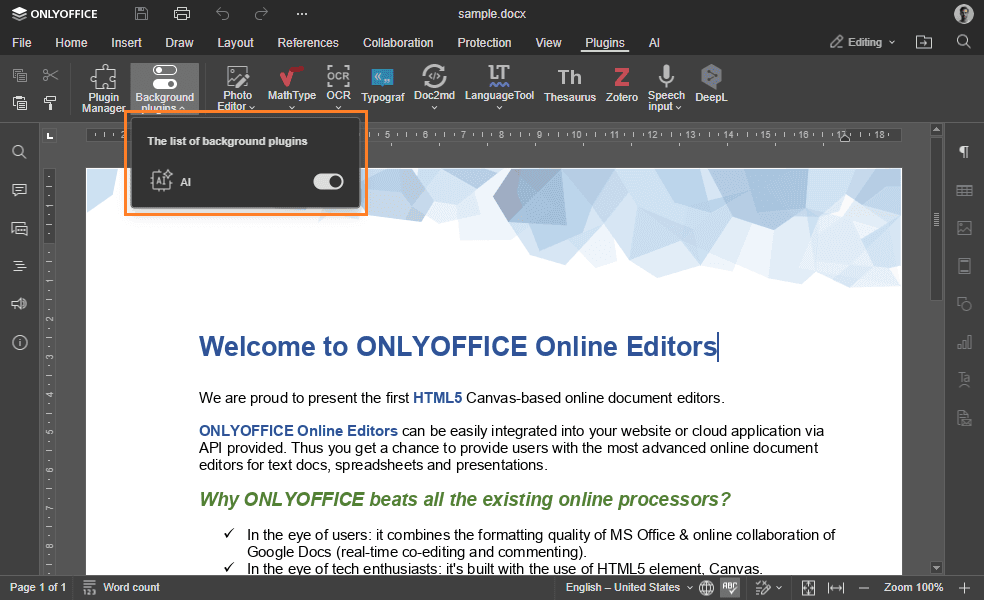This screenshot has width=984, height=600.
Task: Click the user avatar
Action: point(963,14)
